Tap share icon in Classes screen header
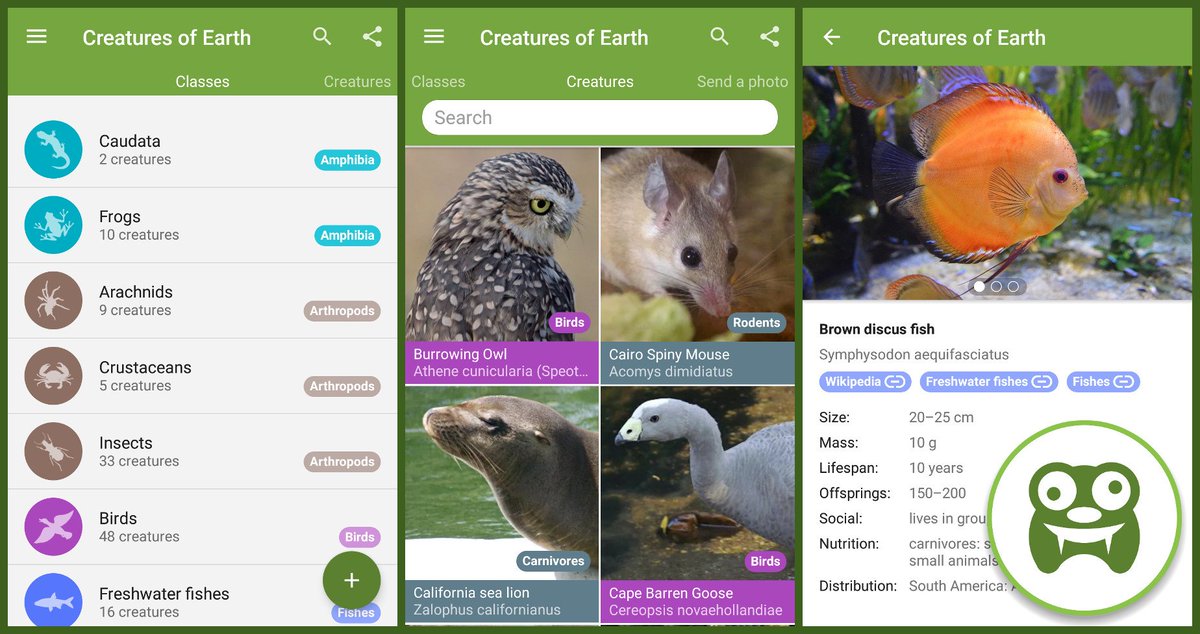The width and height of the screenshot is (1200, 634). pos(372,37)
